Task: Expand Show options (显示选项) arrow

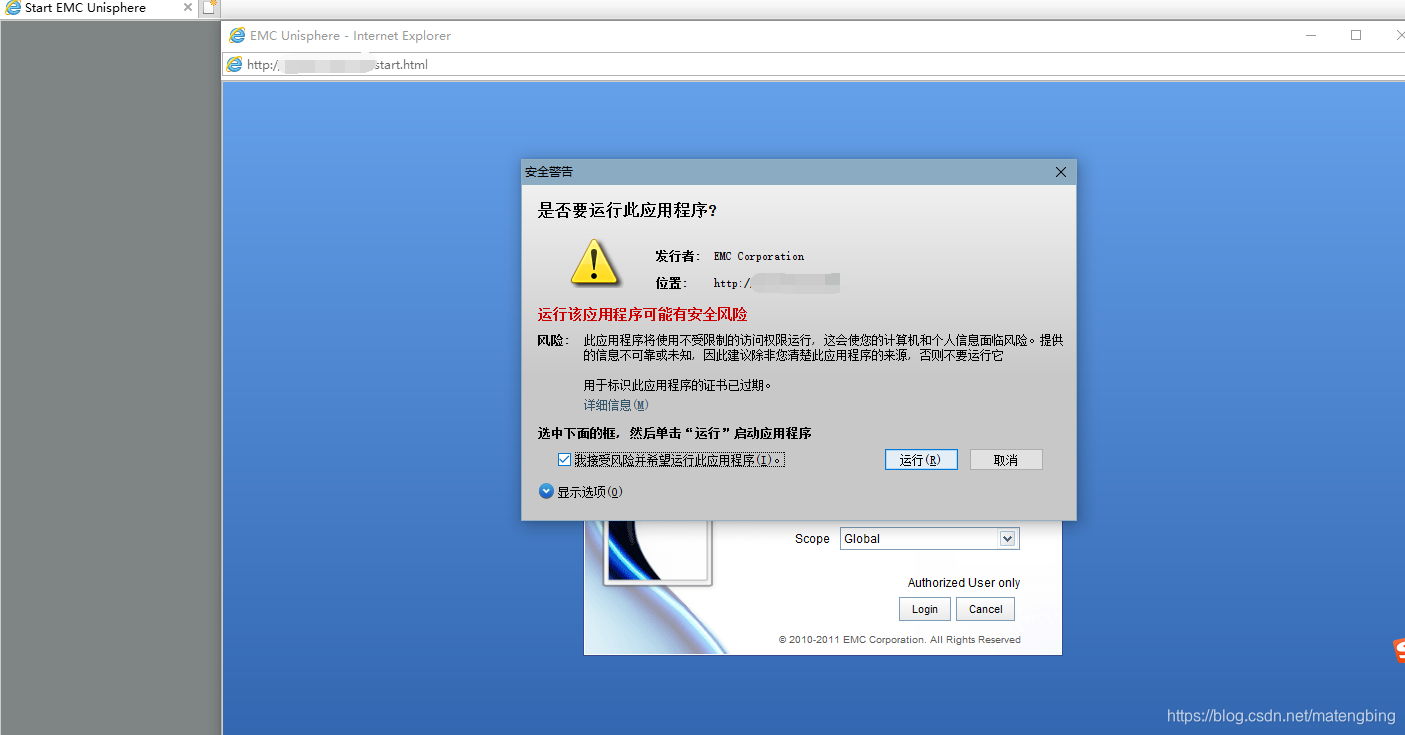Action: (546, 491)
